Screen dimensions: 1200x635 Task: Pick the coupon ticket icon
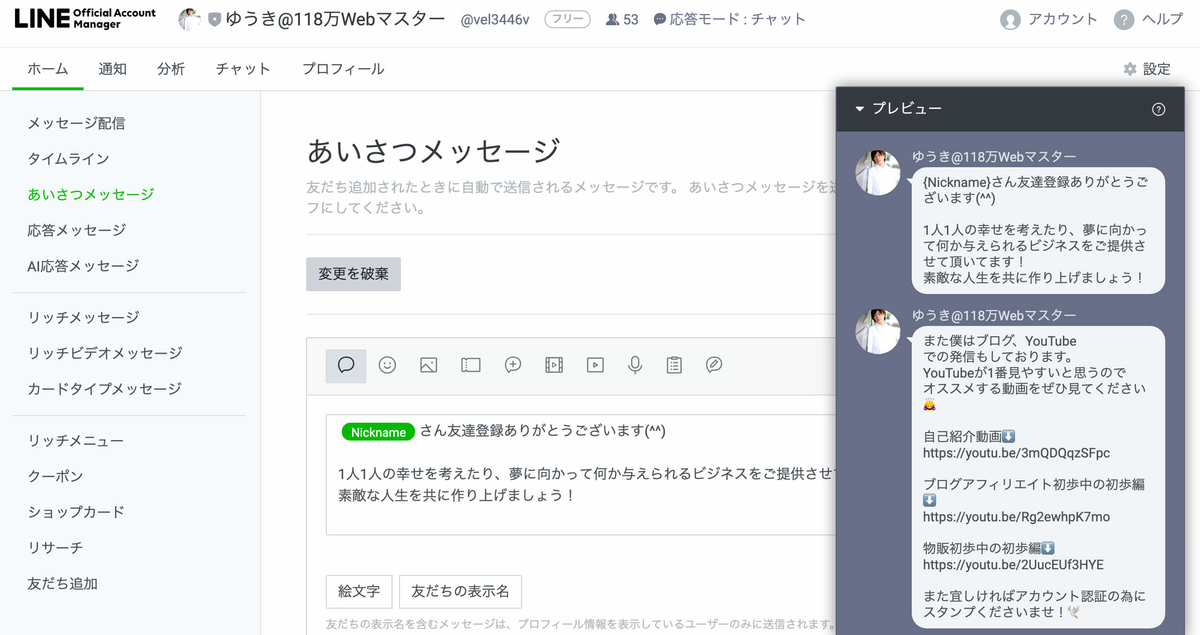[x=470, y=365]
